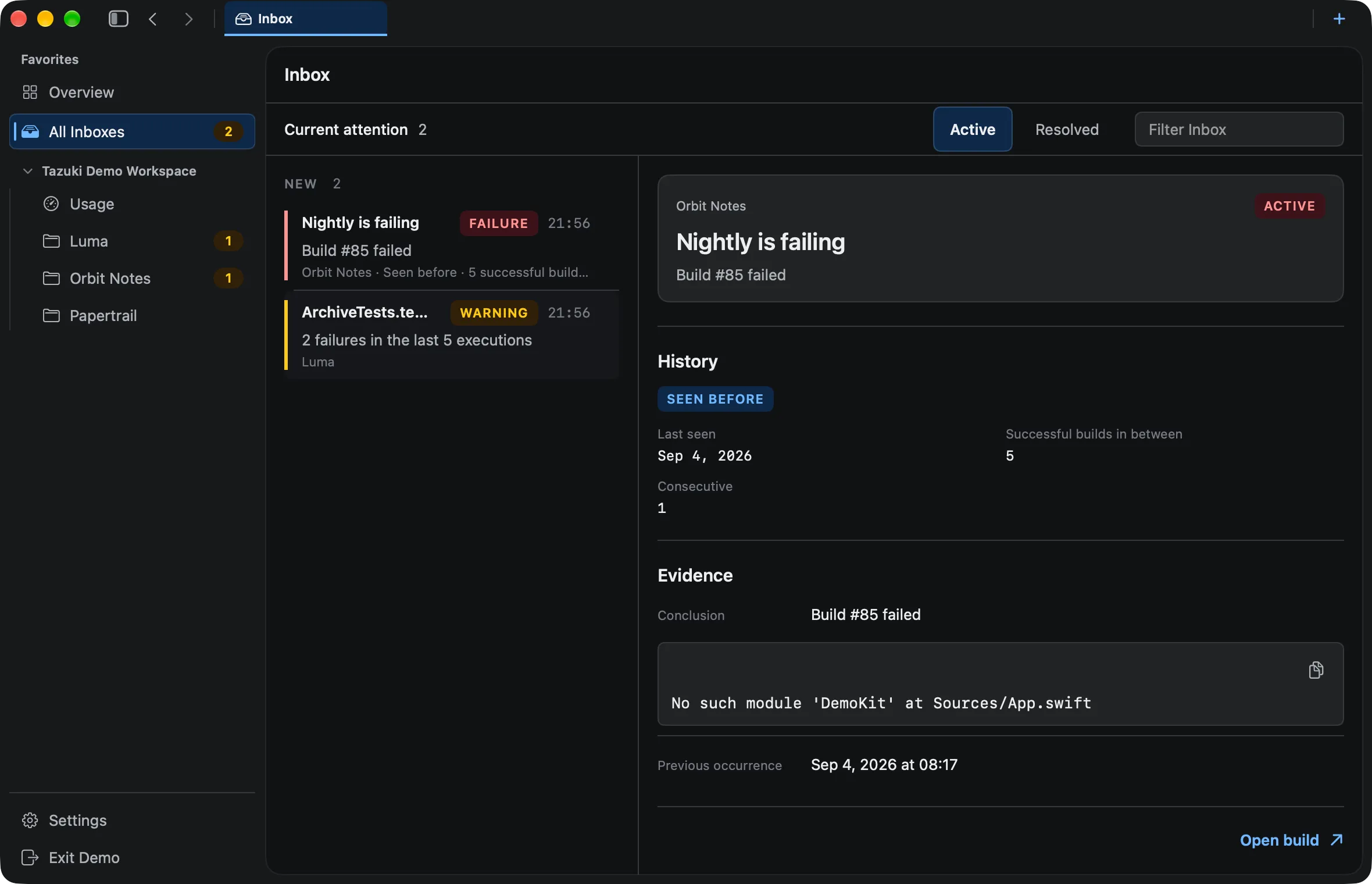Toggle the sidebar visibility icon
The width and height of the screenshot is (1372, 884).
point(119,19)
